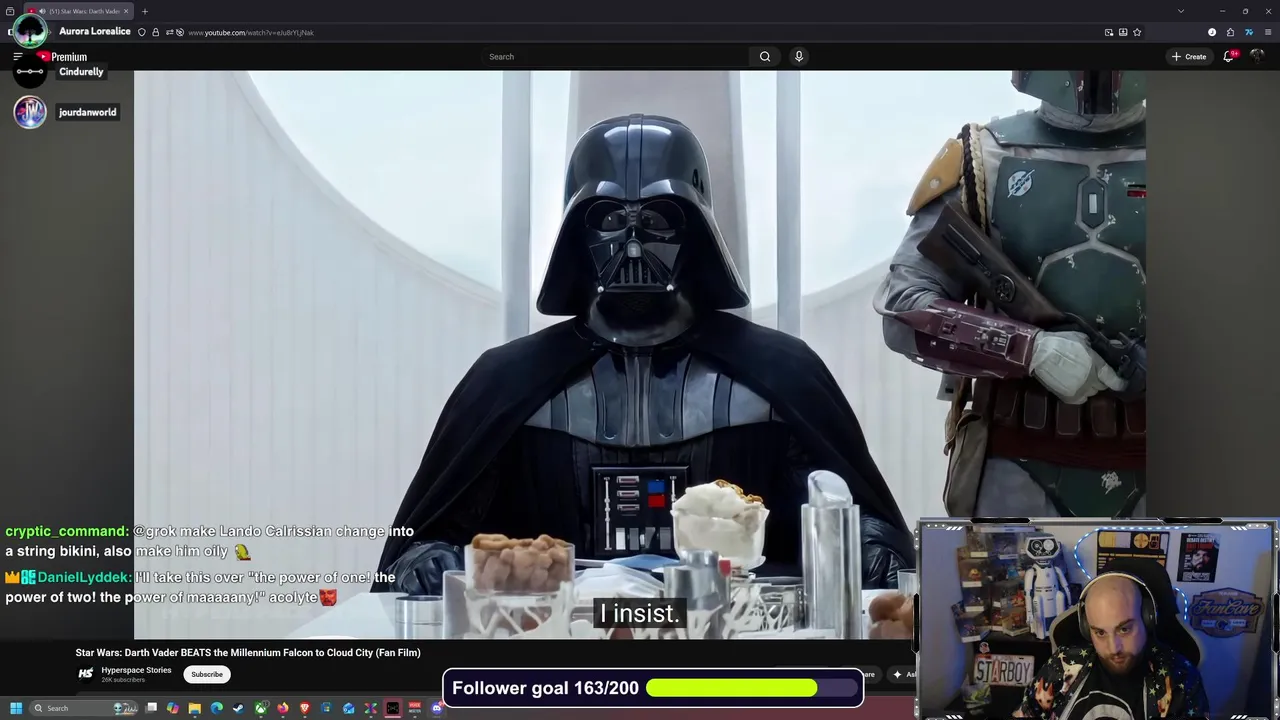Click jourdanworld in the sidebar
The width and height of the screenshot is (1280, 720).
(x=87, y=112)
